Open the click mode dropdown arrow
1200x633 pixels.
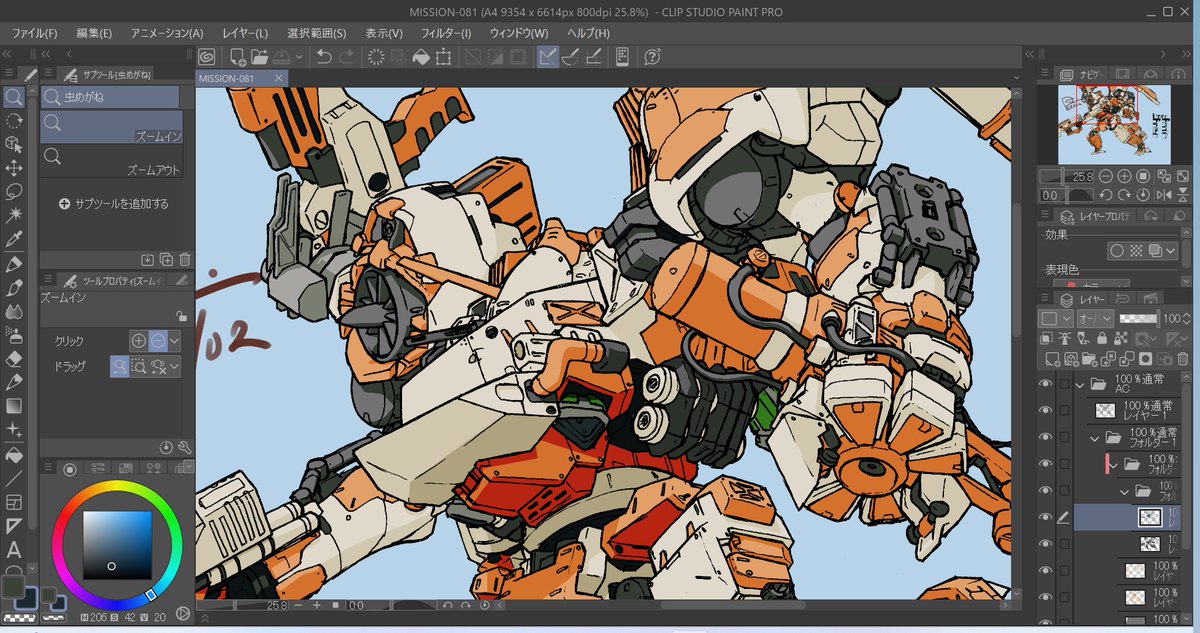(x=175, y=341)
